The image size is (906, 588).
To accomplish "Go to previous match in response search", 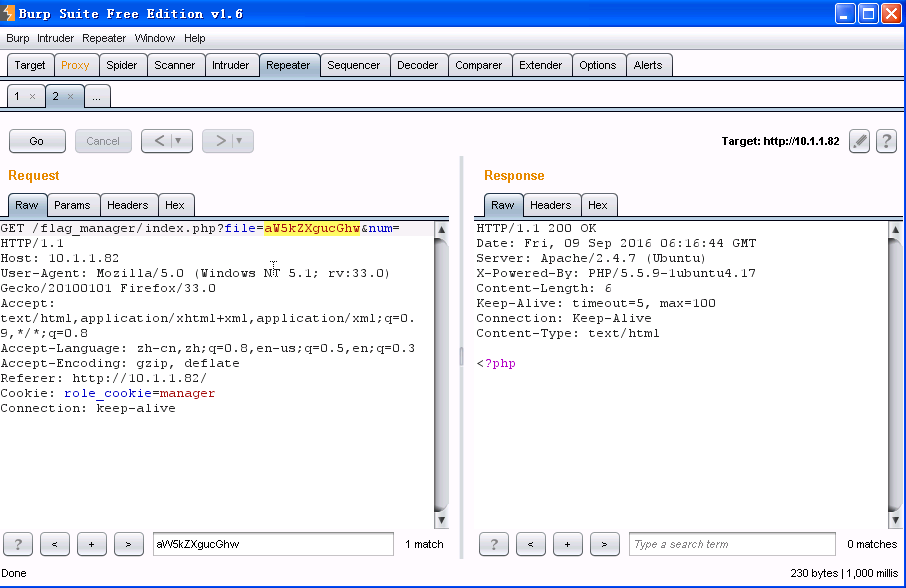I will pos(530,544).
